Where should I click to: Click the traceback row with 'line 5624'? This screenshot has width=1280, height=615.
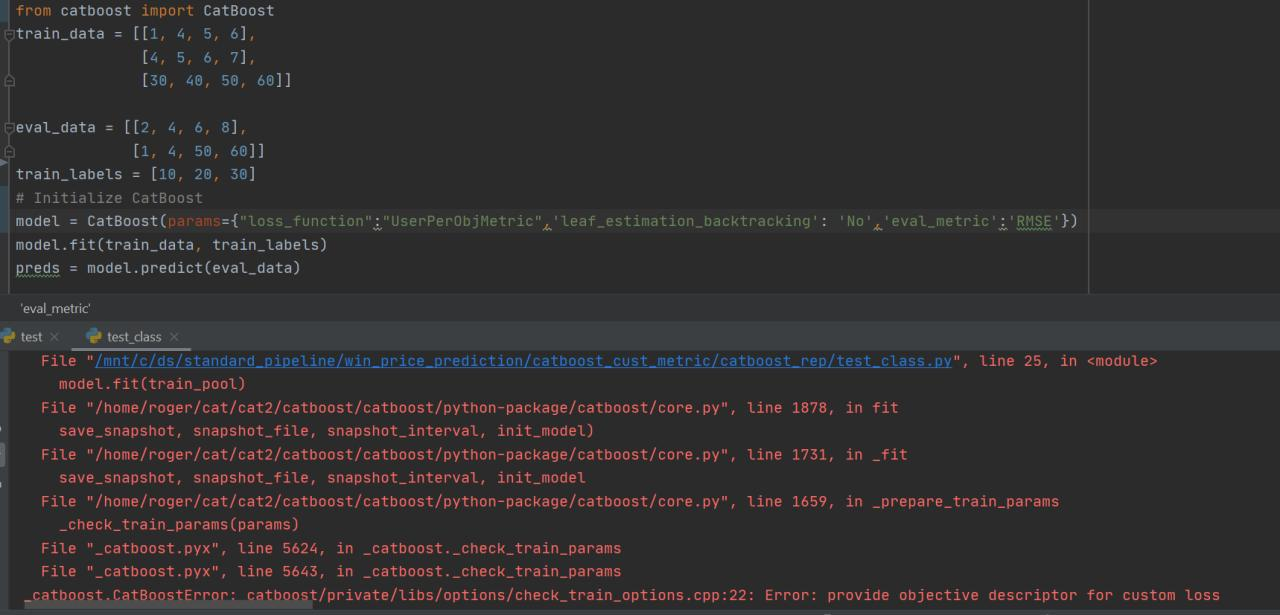331,549
